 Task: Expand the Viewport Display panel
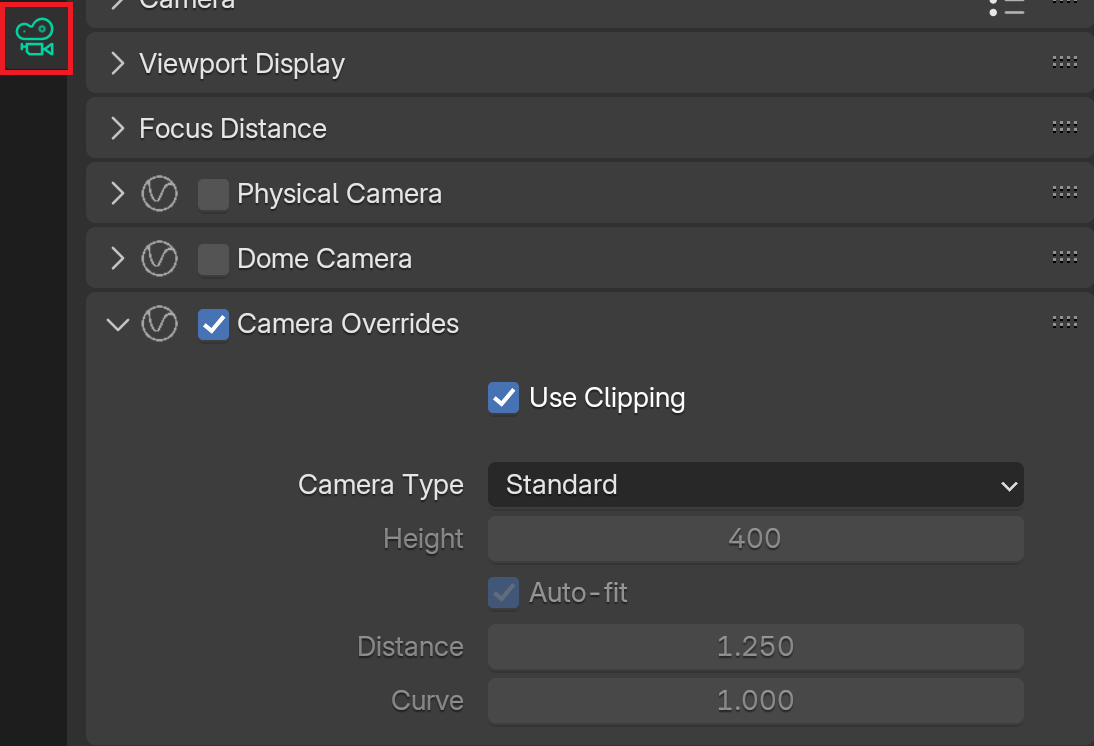coord(118,64)
